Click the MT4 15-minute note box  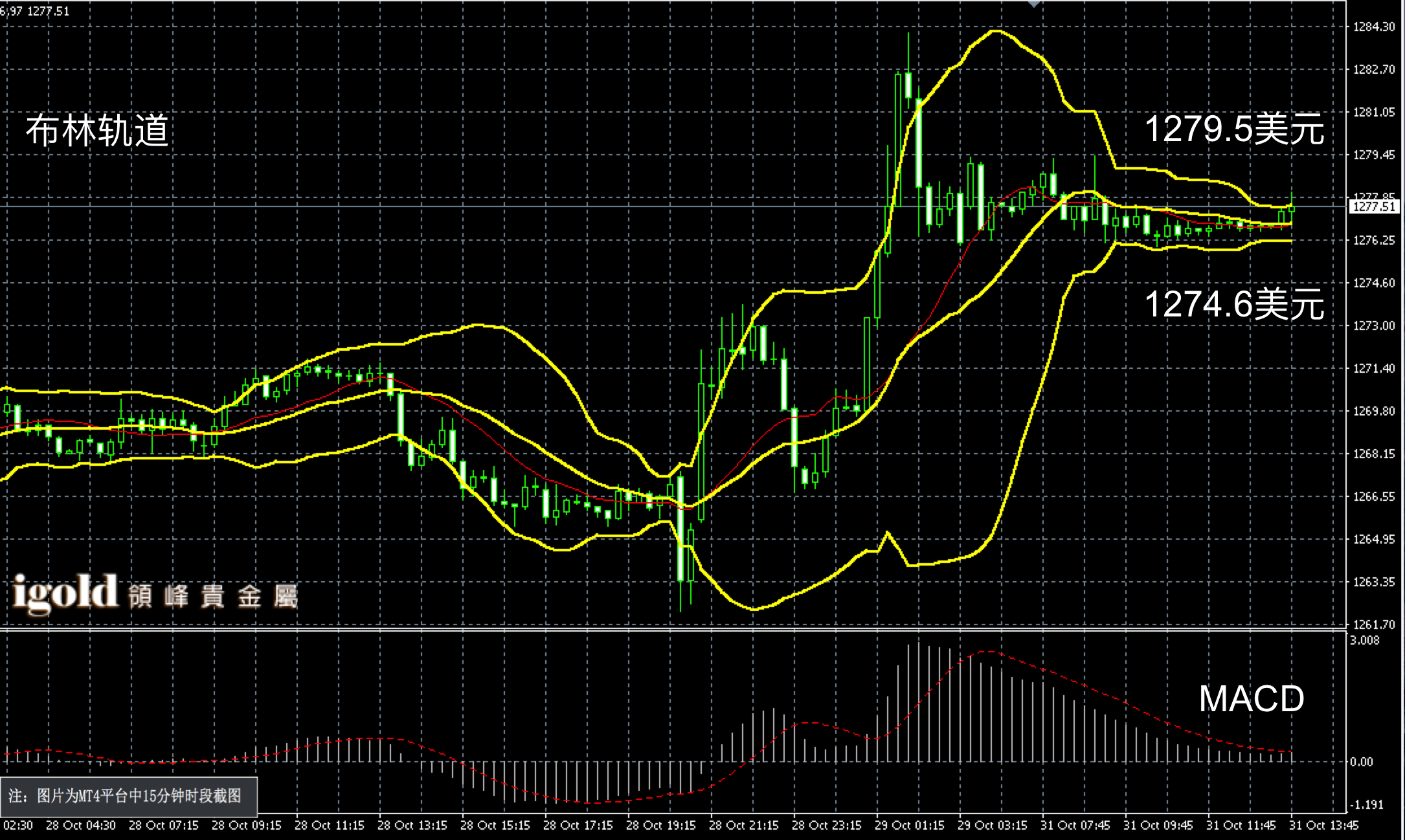point(128,796)
